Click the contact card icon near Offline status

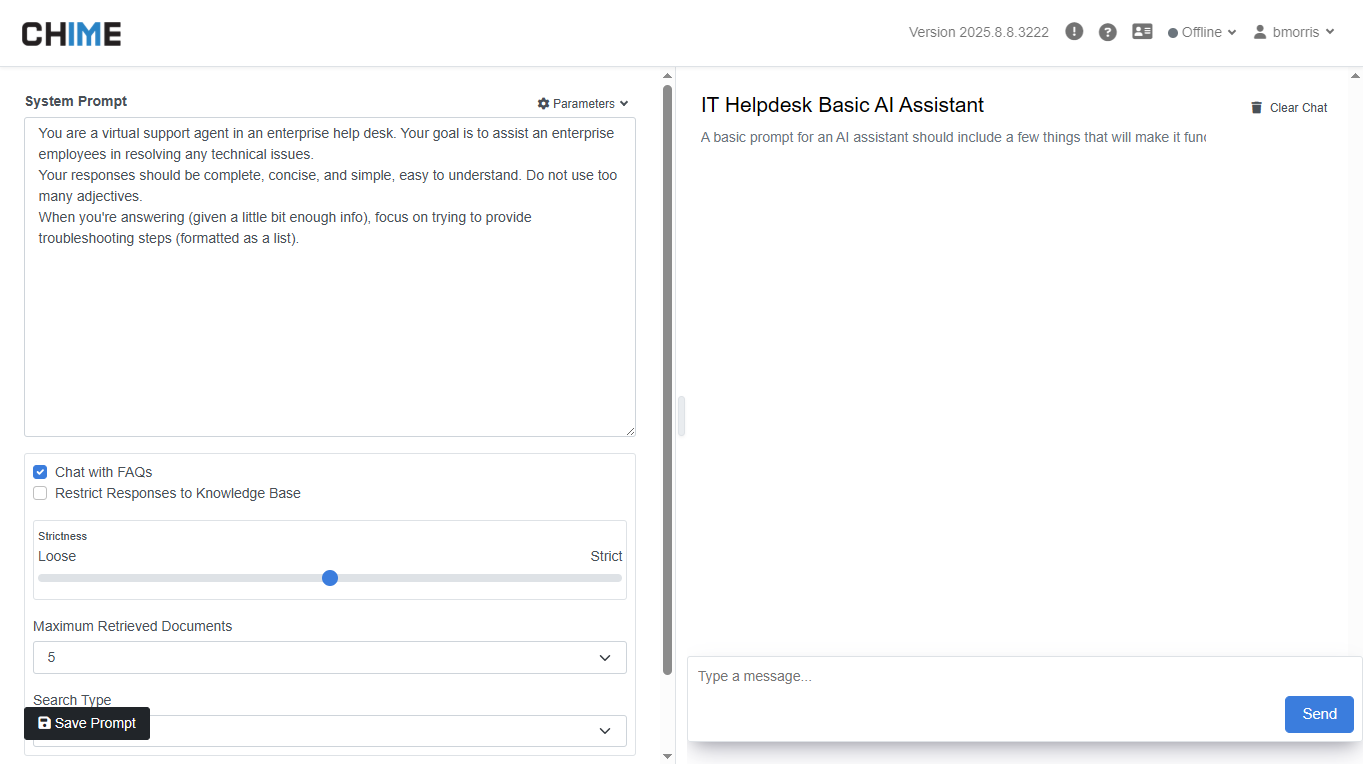[x=1142, y=31]
